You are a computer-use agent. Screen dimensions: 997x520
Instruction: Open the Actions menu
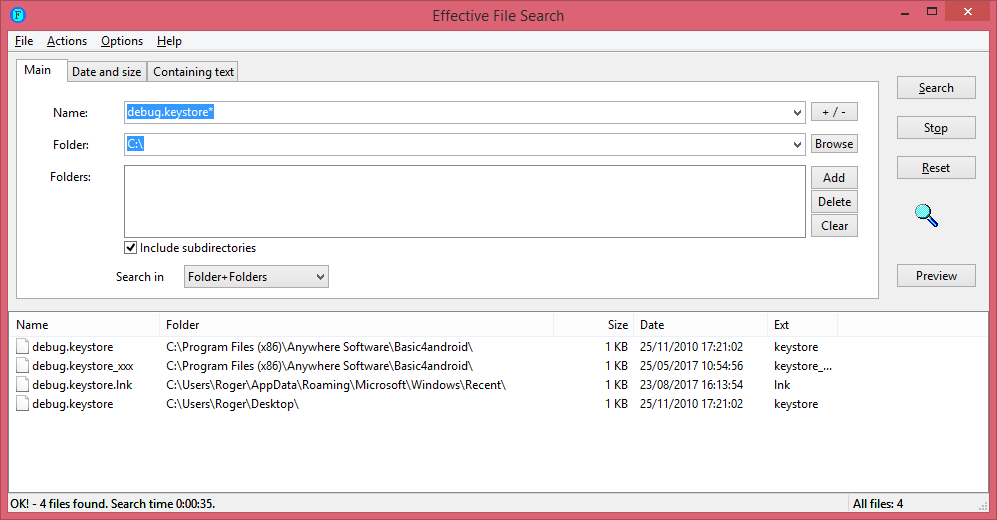[67, 41]
